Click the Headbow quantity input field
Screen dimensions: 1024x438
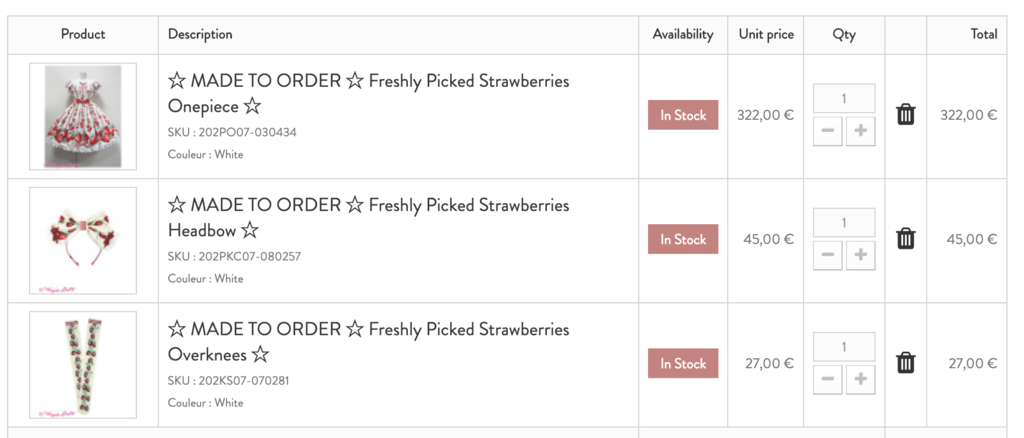point(844,223)
